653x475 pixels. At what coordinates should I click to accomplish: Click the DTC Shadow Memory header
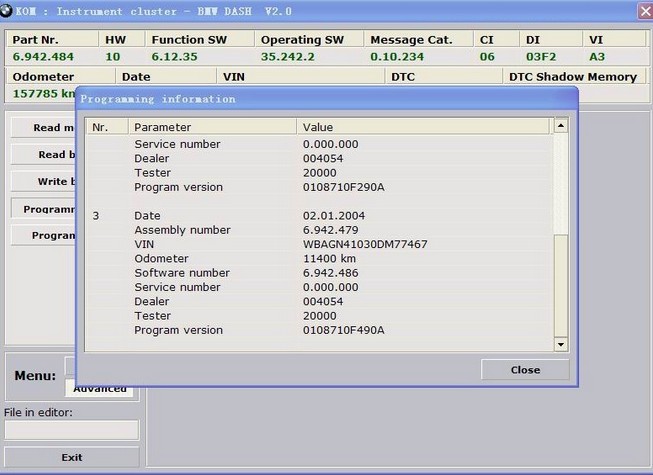(x=573, y=77)
